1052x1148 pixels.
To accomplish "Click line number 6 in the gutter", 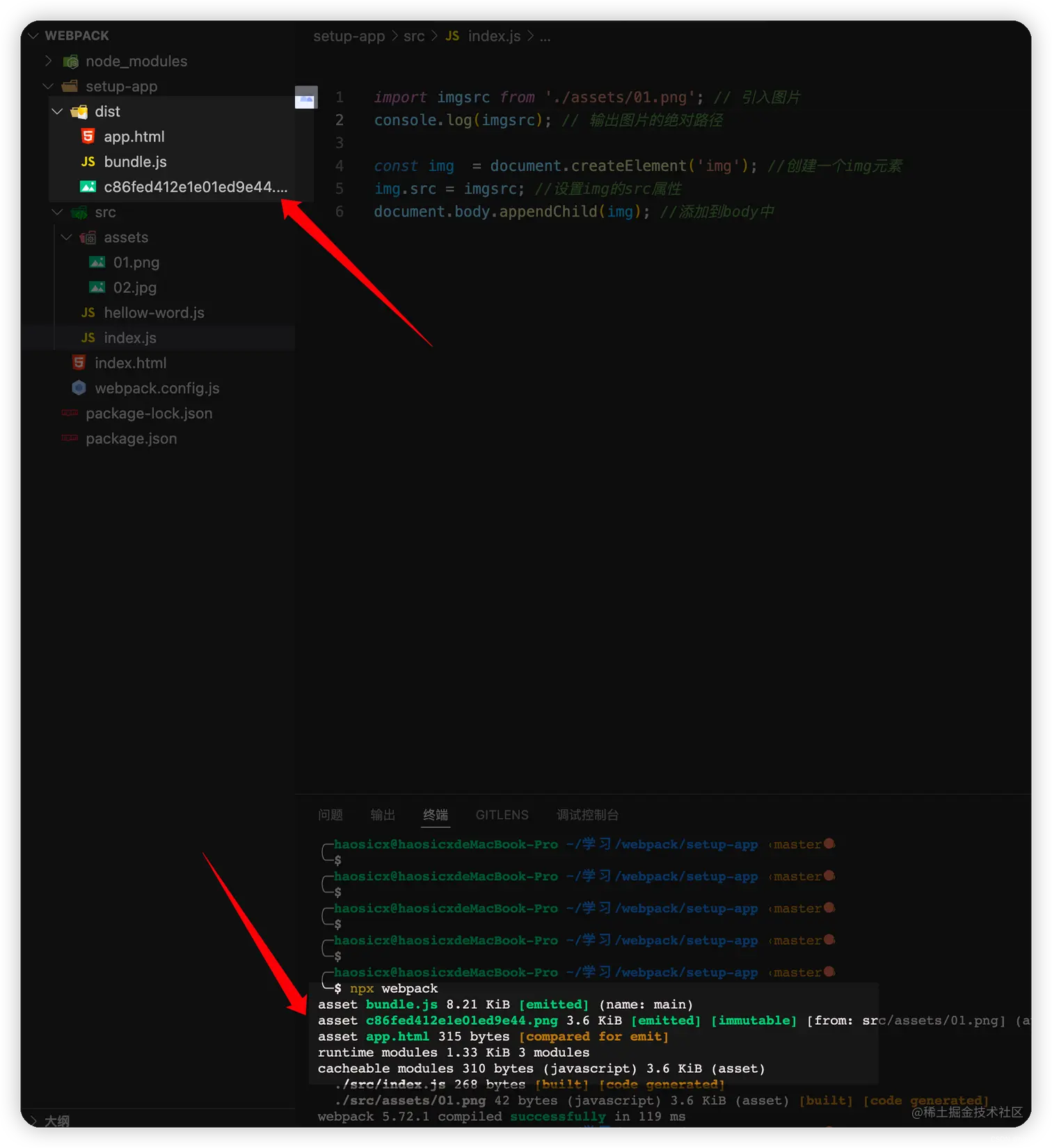I will click(x=340, y=212).
